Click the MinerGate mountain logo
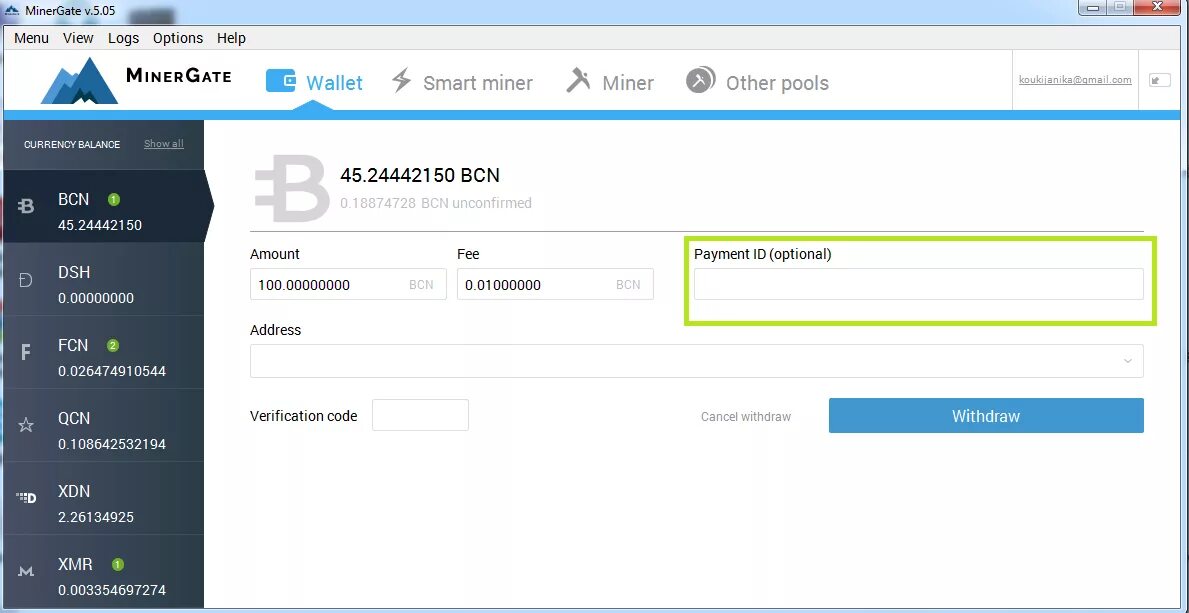 click(x=79, y=80)
